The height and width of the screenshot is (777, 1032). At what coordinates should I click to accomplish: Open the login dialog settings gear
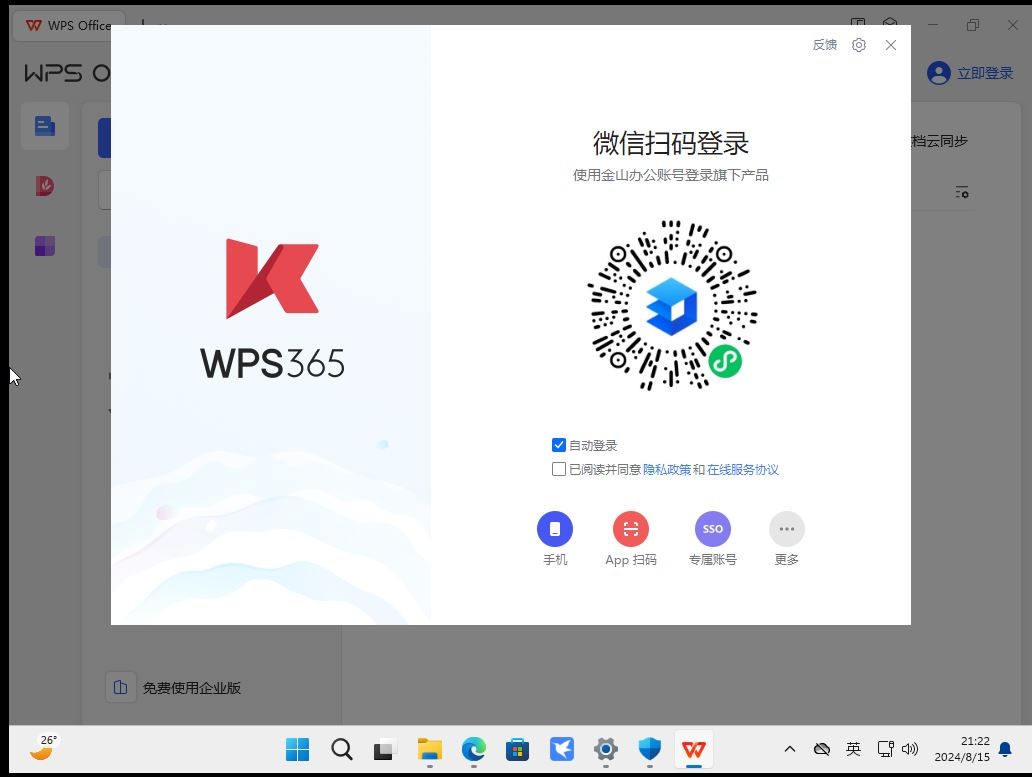pyautogui.click(x=858, y=45)
